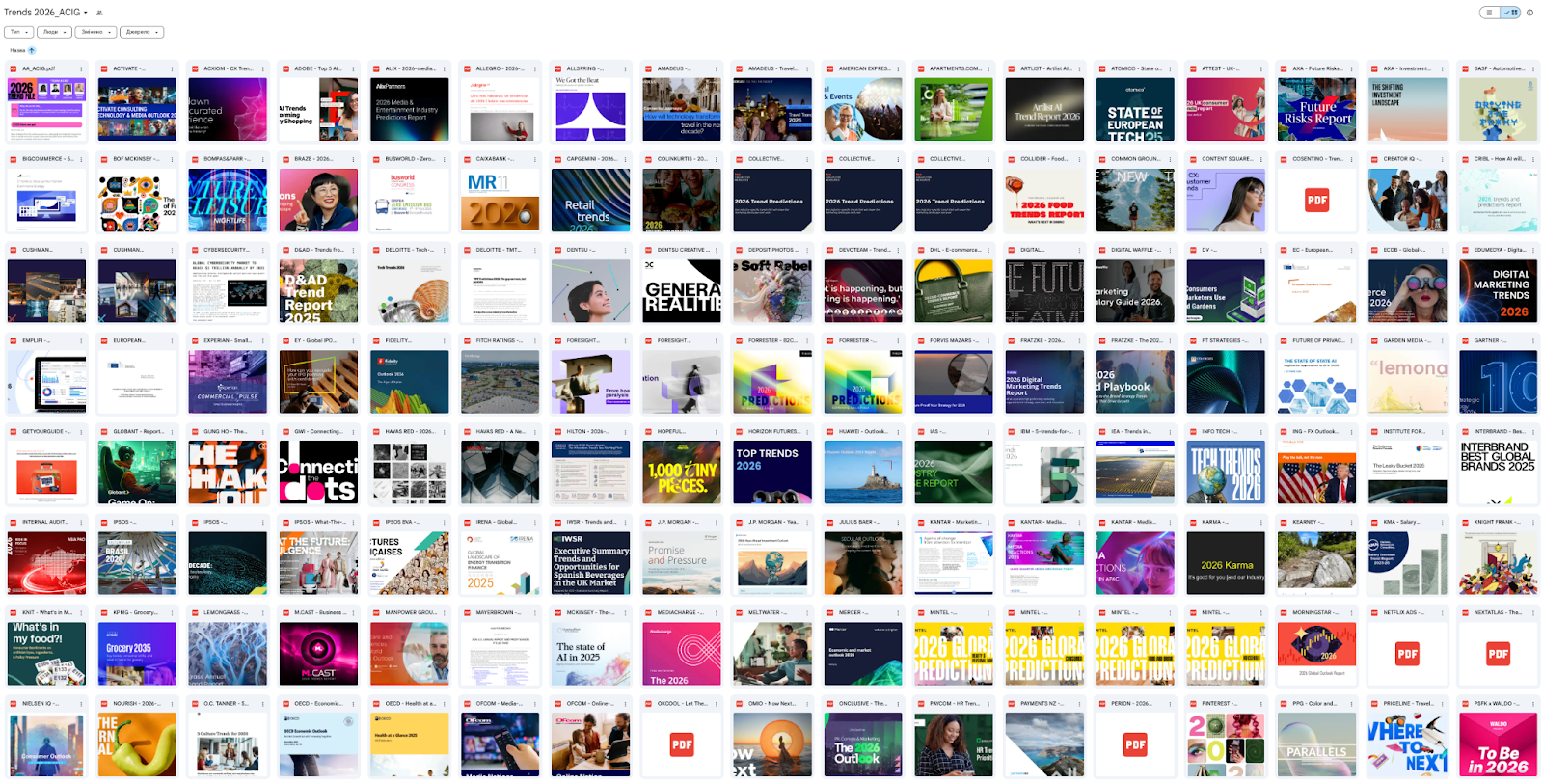Select the INTERNAL AUDIT file name
The height and width of the screenshot is (784, 1543).
[45, 522]
